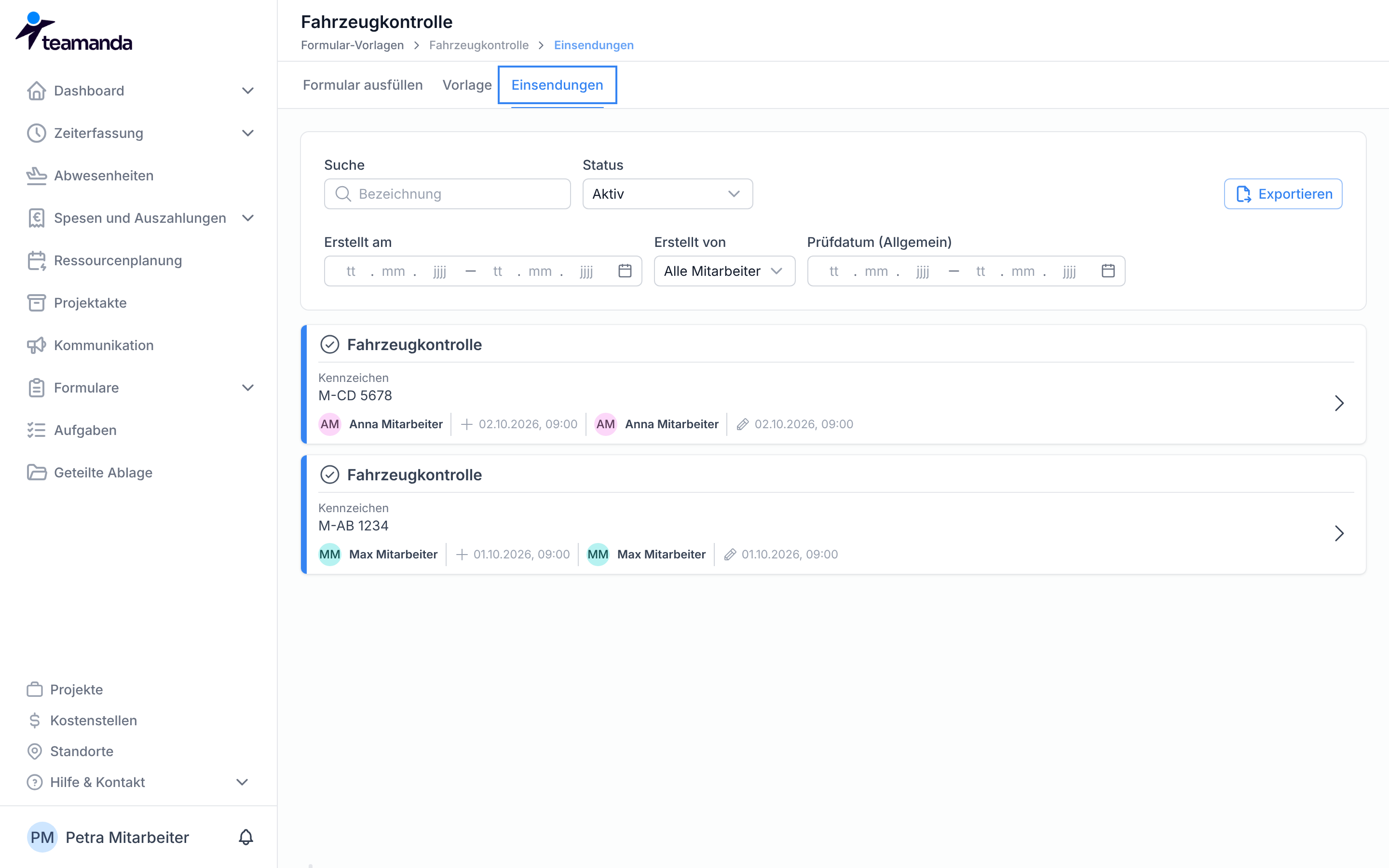Expand the Zeiterfassung submenu chevron
This screenshot has height=868, width=1389.
tap(248, 133)
